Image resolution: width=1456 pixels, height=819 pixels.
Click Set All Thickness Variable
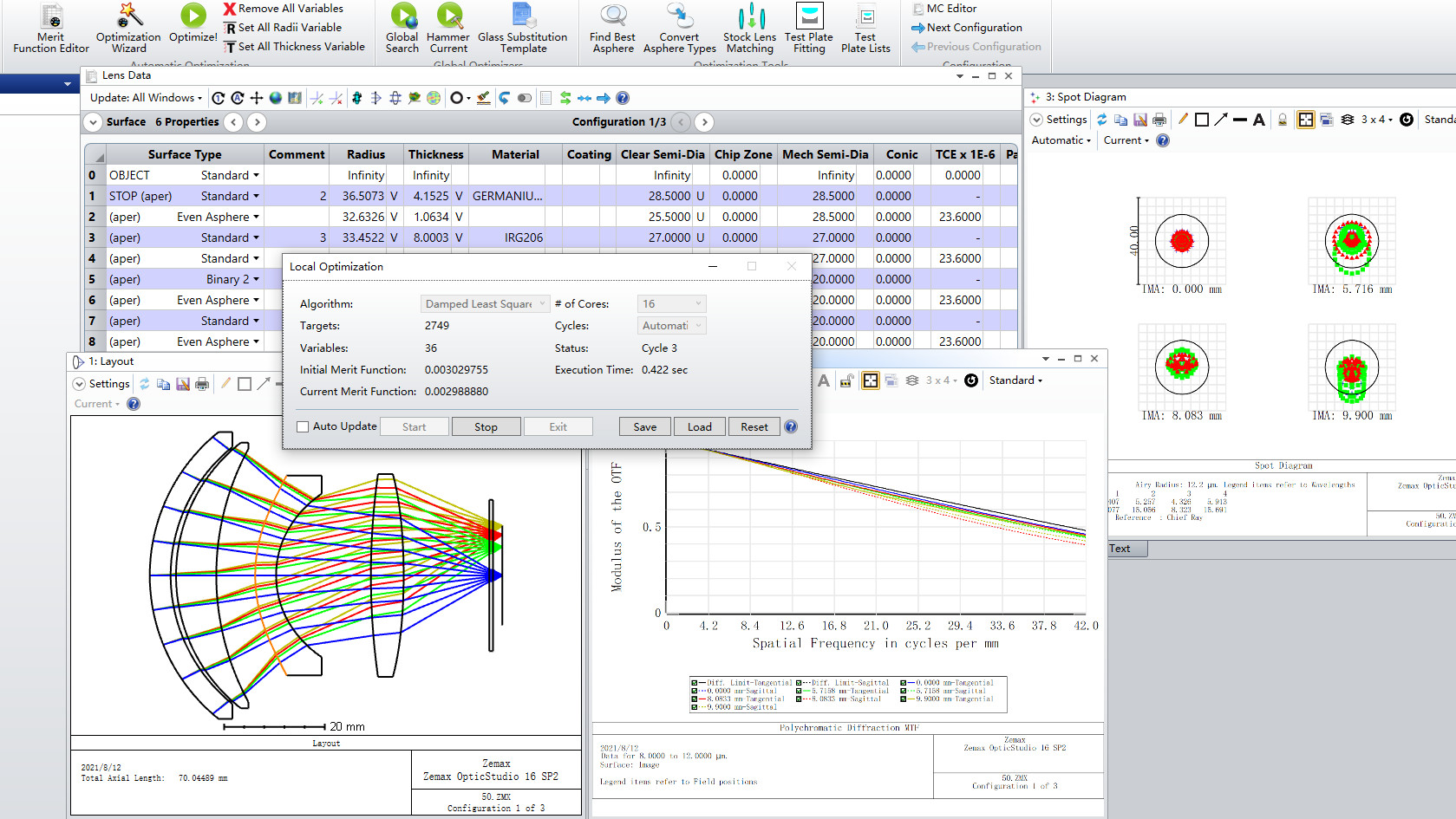click(x=294, y=47)
